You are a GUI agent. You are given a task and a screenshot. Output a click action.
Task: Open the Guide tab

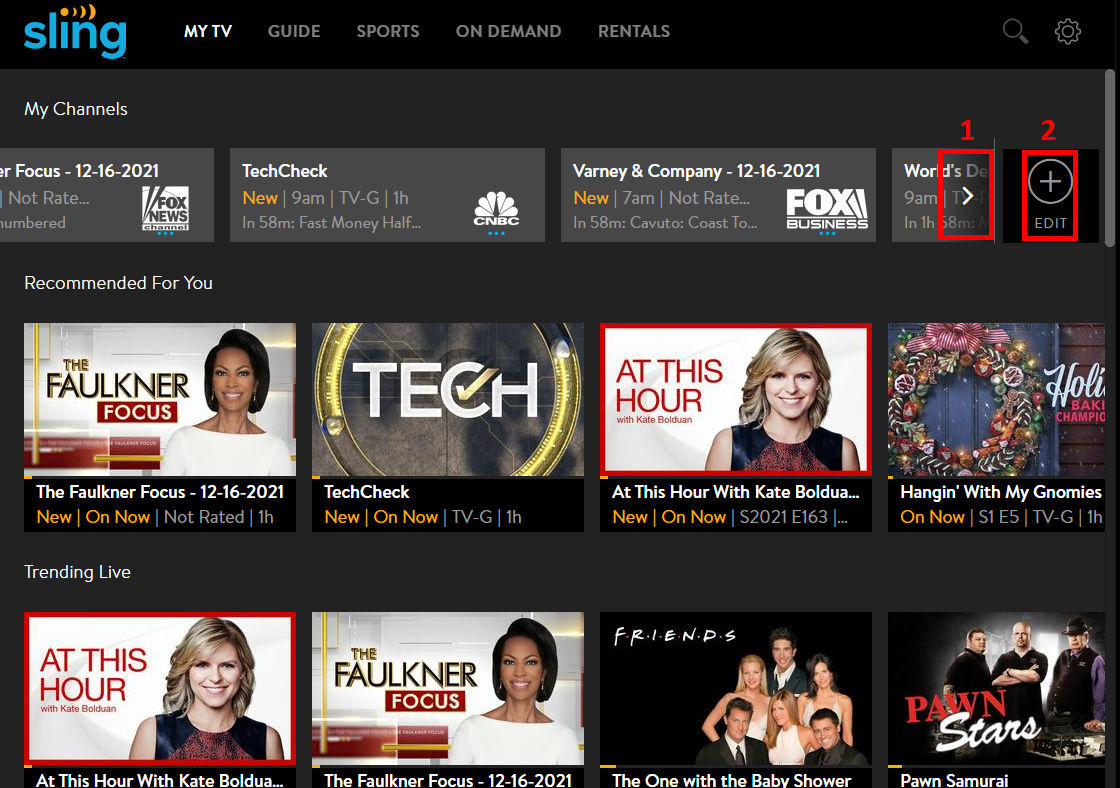point(294,31)
